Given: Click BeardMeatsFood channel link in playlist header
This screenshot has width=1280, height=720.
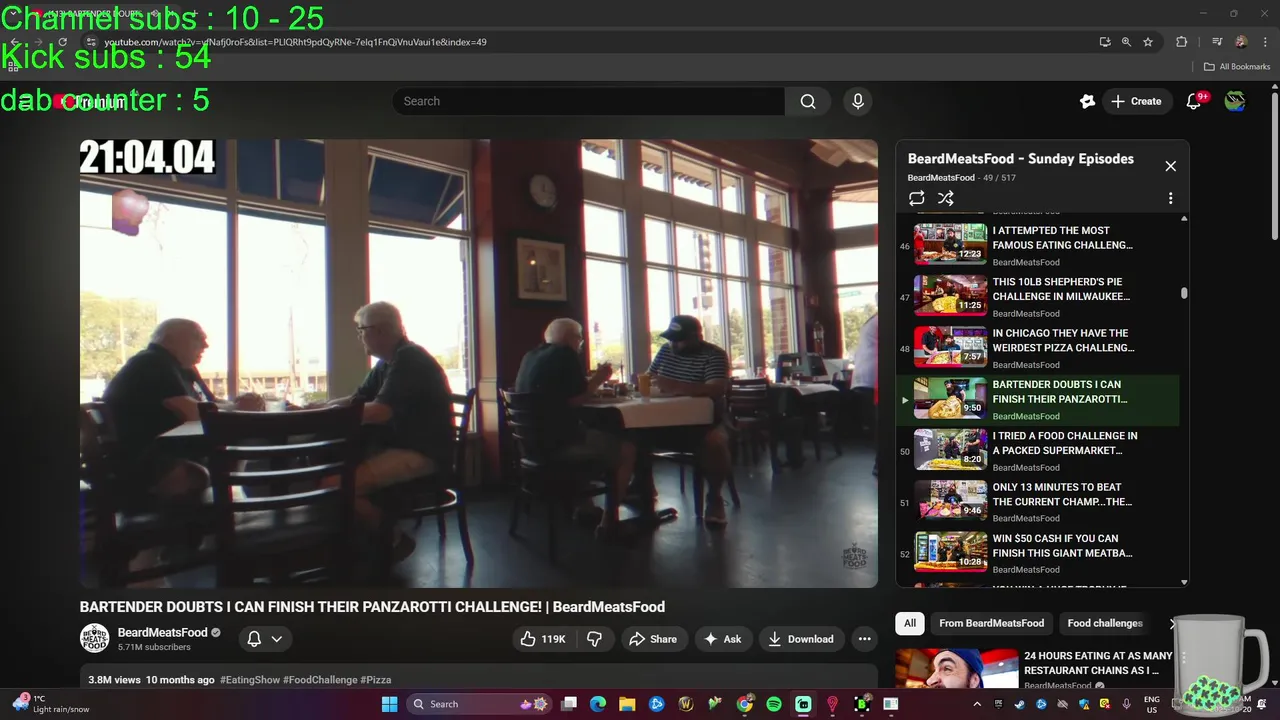Looking at the screenshot, I should (x=941, y=178).
